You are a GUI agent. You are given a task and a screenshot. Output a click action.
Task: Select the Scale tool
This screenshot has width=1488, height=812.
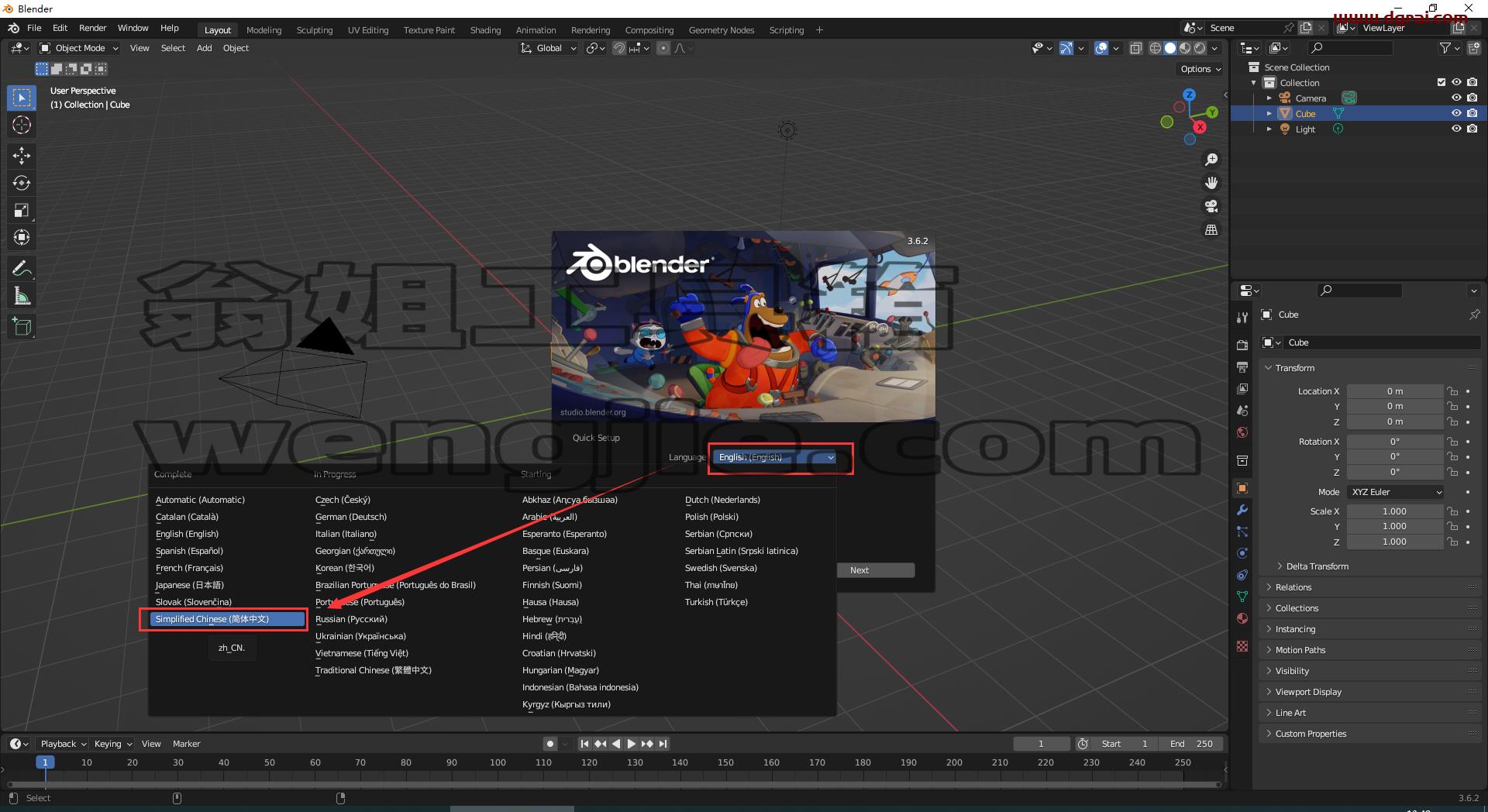[22, 210]
